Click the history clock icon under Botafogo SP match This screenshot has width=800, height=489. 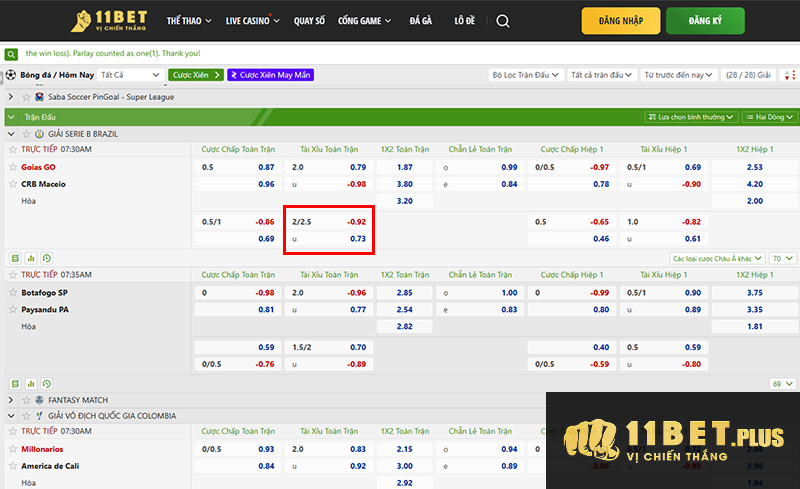[x=46, y=383]
